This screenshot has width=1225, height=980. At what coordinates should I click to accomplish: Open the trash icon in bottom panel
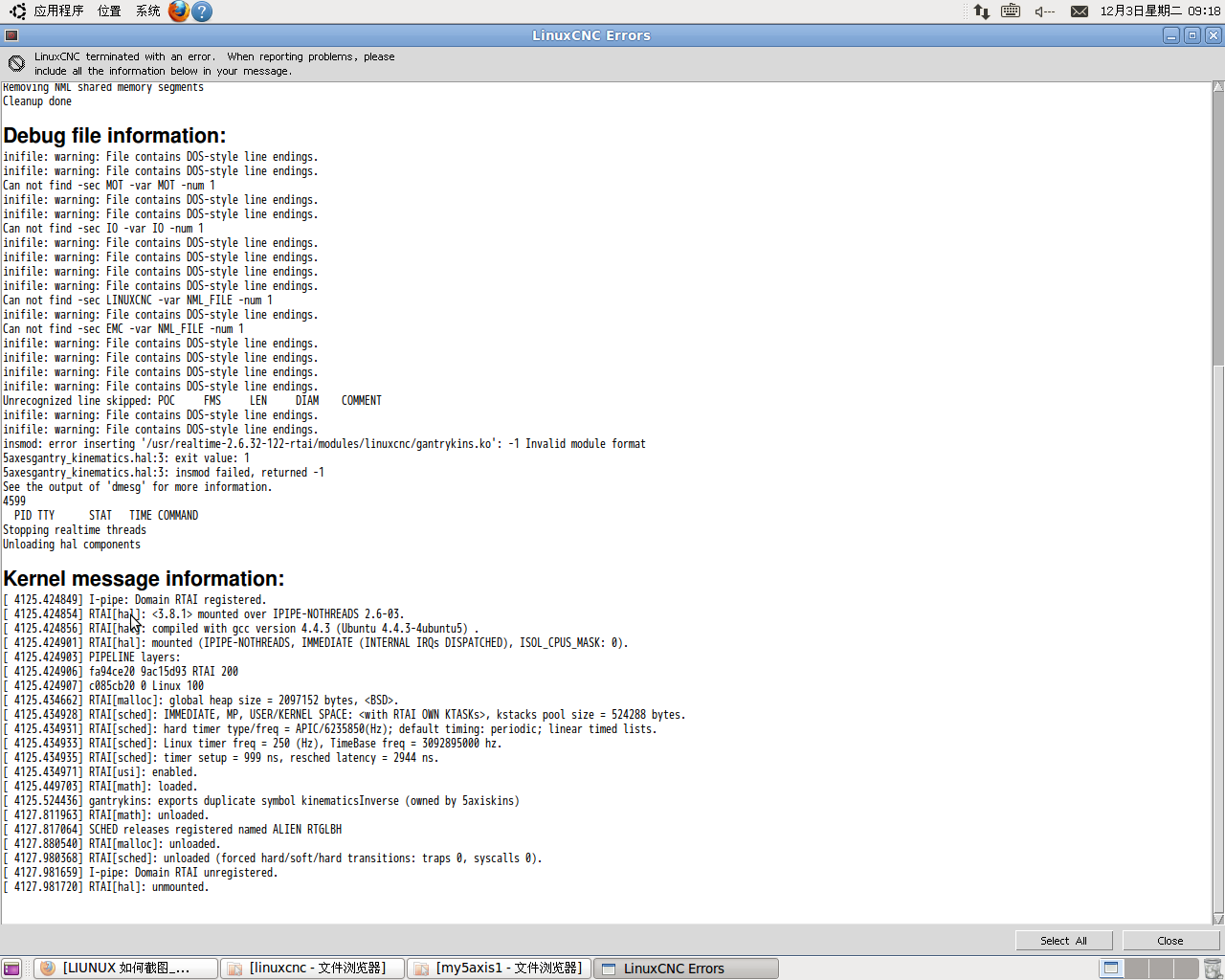click(1213, 969)
